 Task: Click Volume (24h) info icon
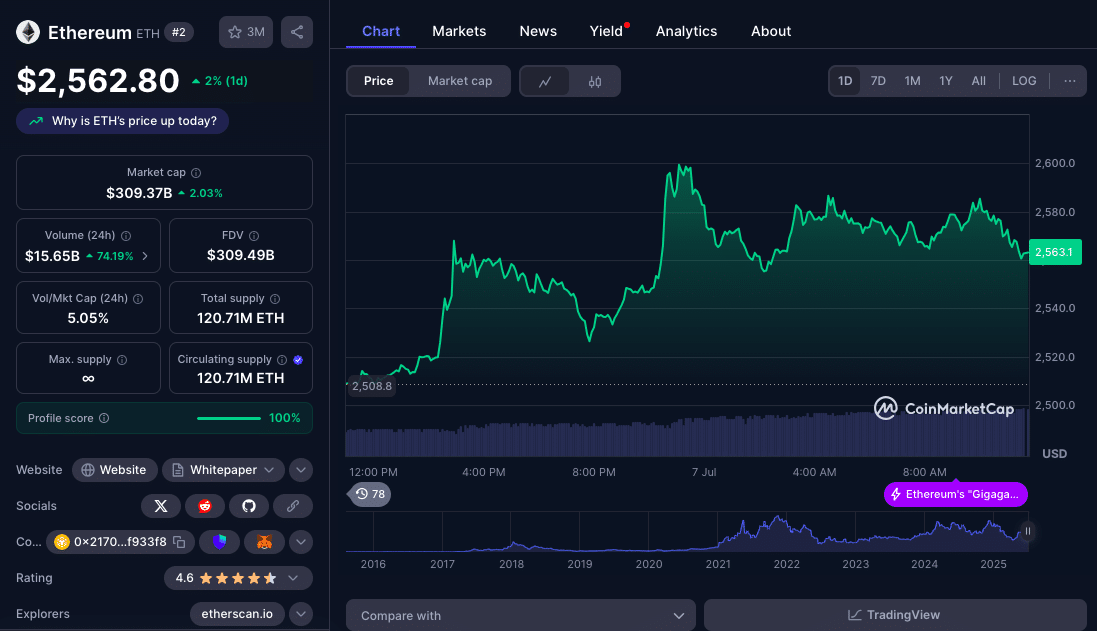126,236
